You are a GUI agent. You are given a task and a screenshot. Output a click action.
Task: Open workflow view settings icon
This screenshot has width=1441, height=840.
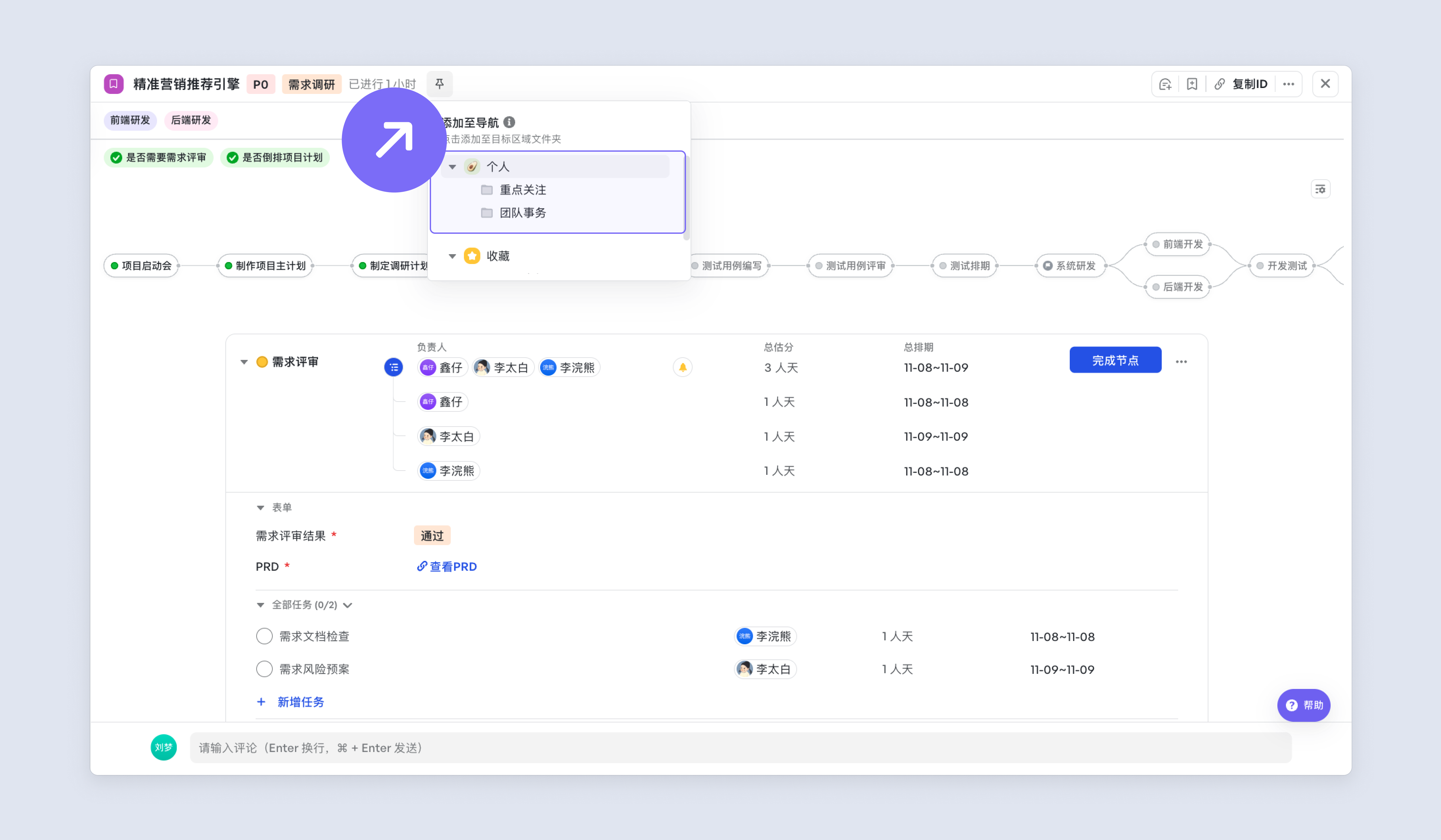(1320, 189)
